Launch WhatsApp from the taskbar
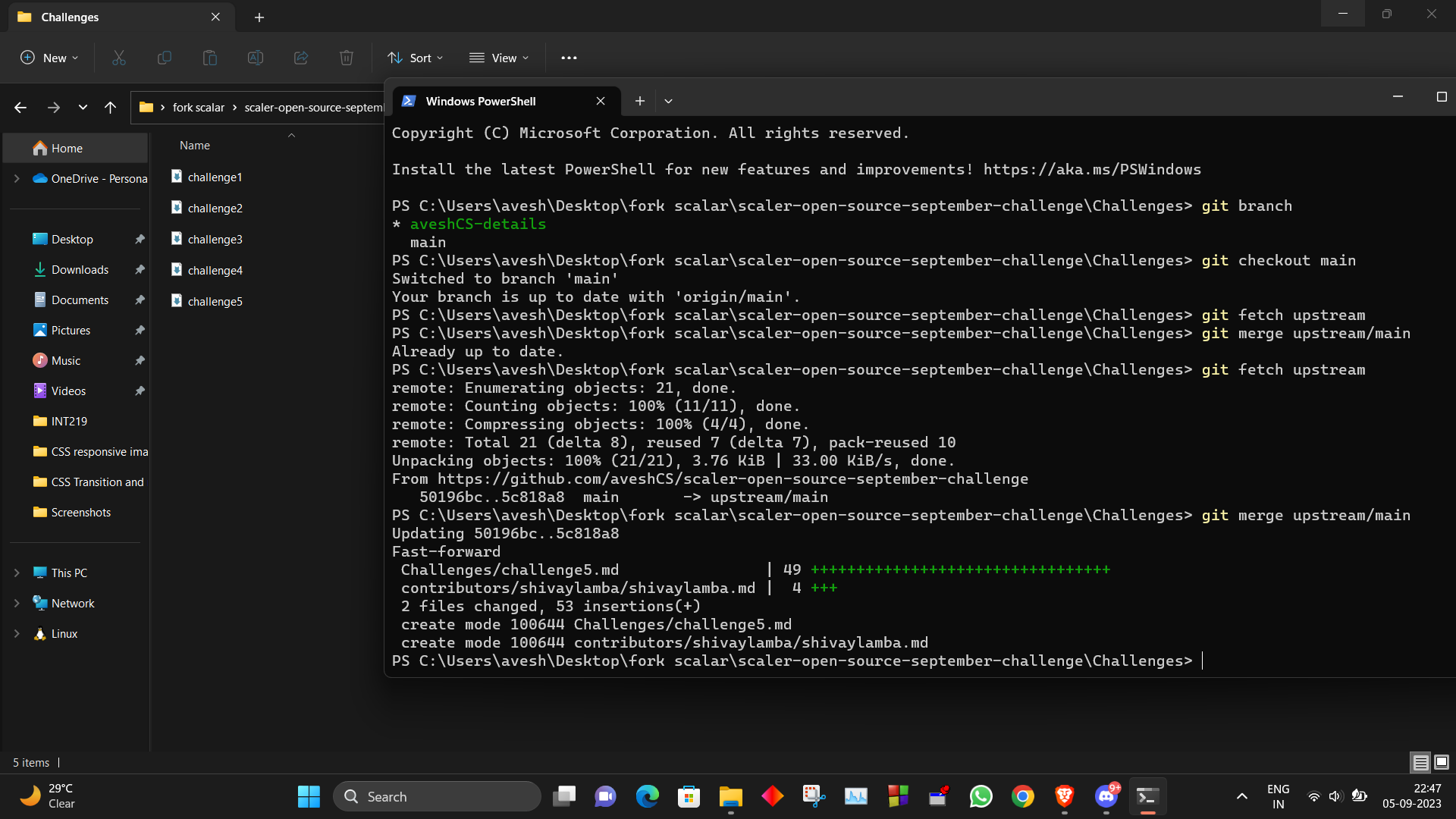1456x819 pixels. click(x=981, y=796)
